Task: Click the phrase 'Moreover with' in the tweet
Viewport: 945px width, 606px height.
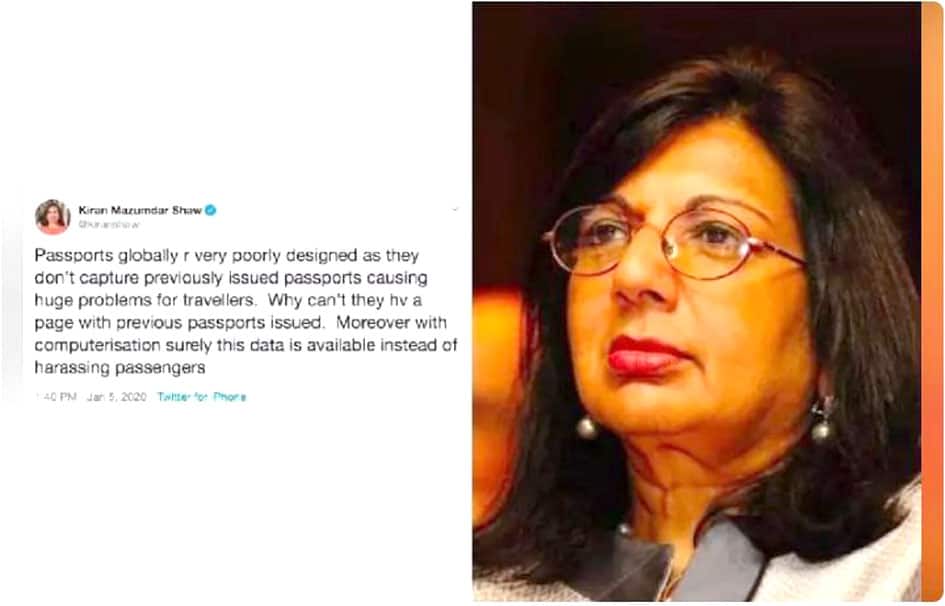Action: (391, 322)
